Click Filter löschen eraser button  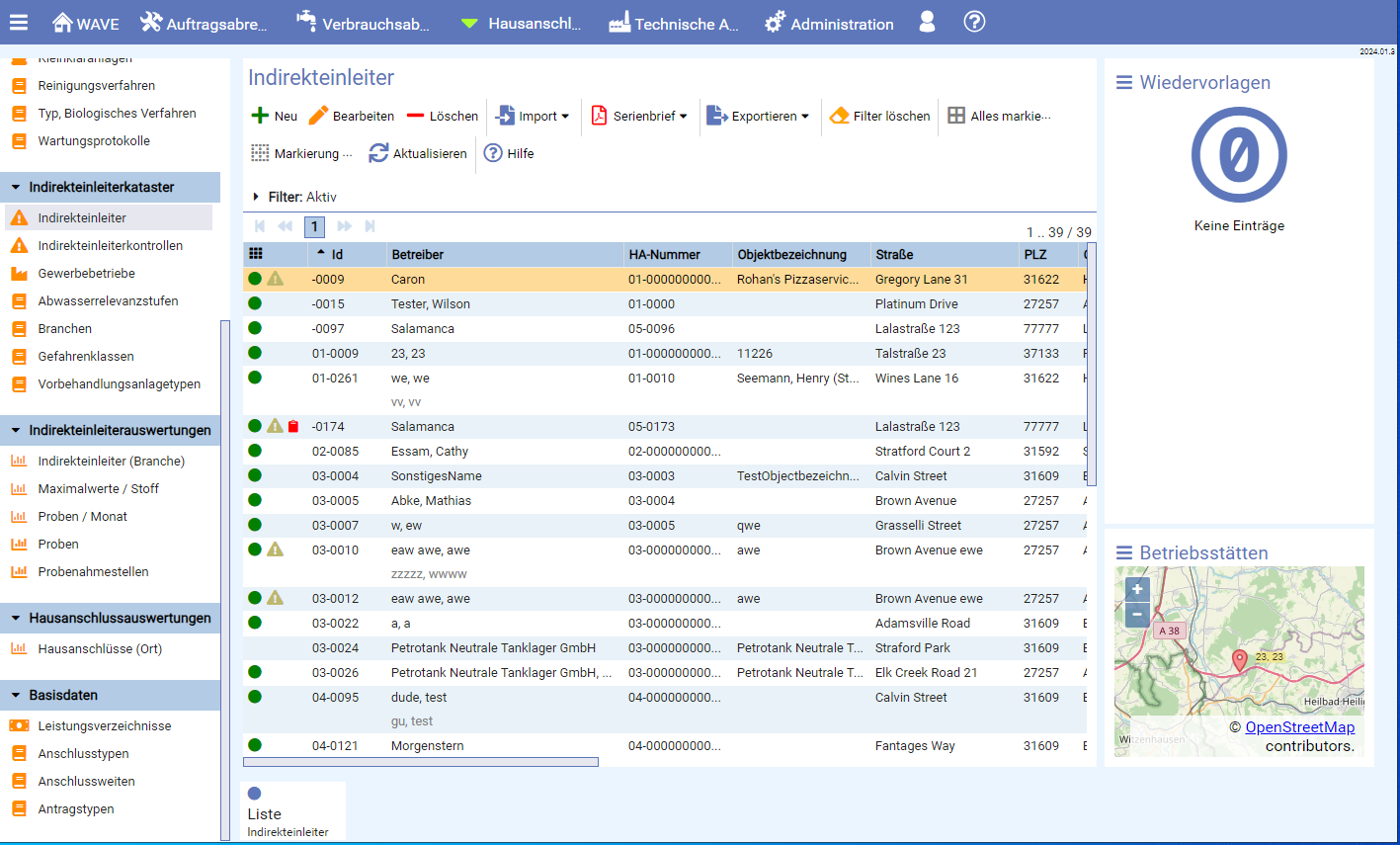(879, 116)
